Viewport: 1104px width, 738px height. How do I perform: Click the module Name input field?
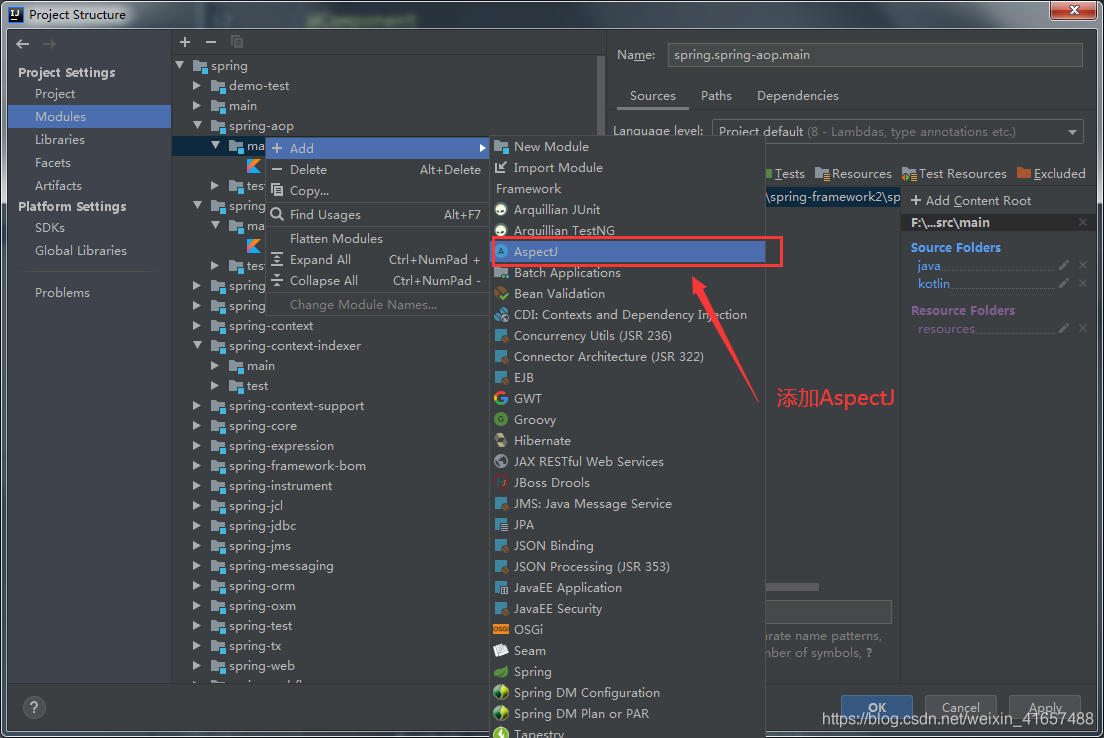(x=874, y=55)
